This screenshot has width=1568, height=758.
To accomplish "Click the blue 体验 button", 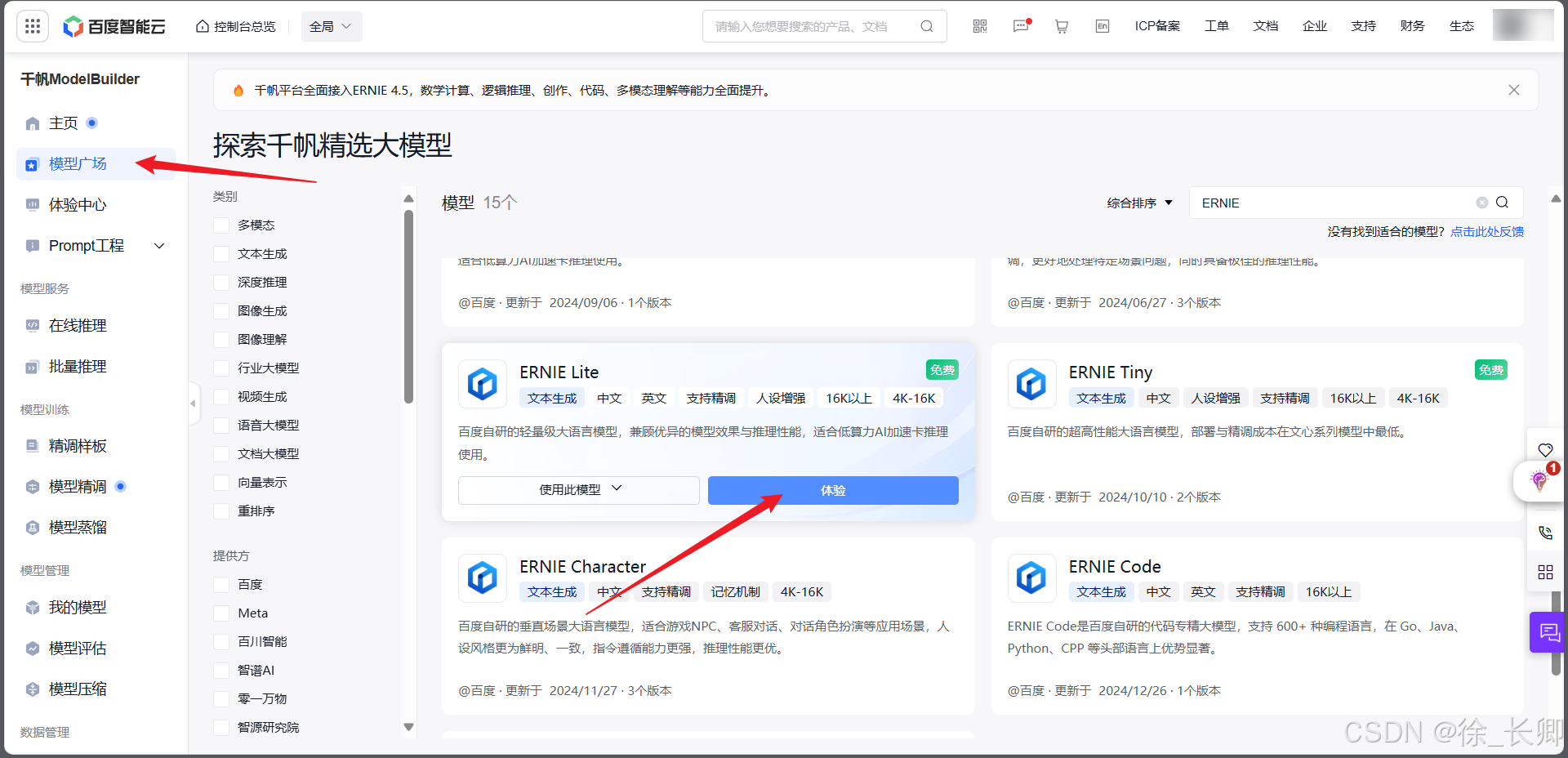I will tap(833, 490).
